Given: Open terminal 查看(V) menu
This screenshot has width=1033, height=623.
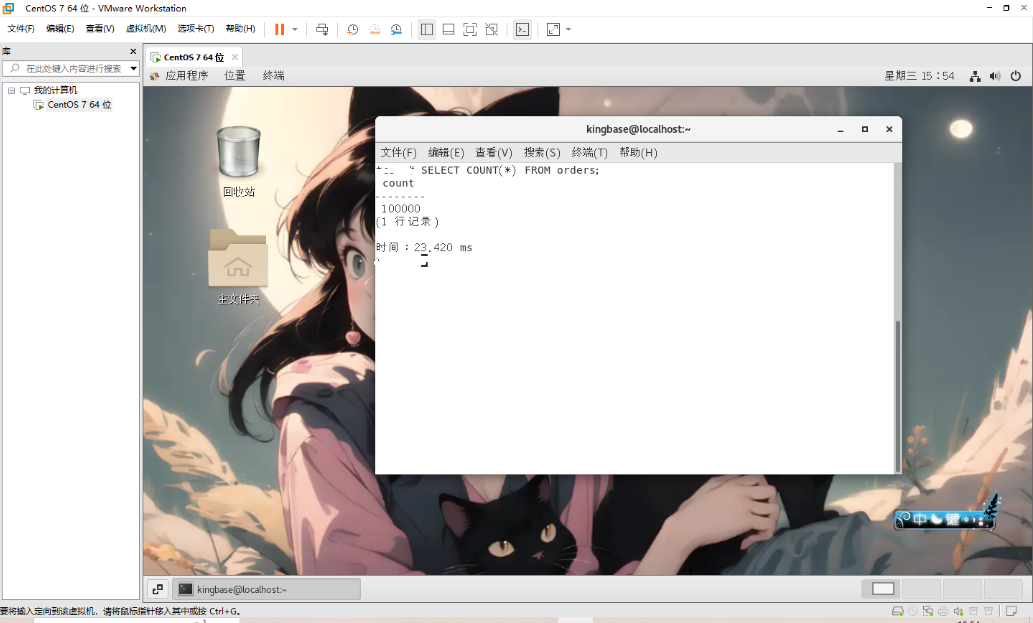Looking at the screenshot, I should [x=494, y=153].
